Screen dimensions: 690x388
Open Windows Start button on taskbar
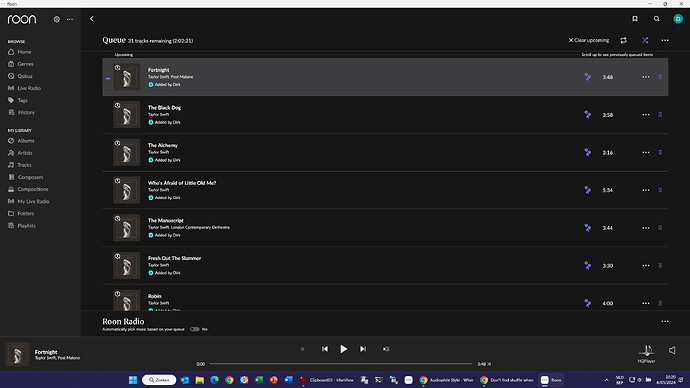pos(132,380)
